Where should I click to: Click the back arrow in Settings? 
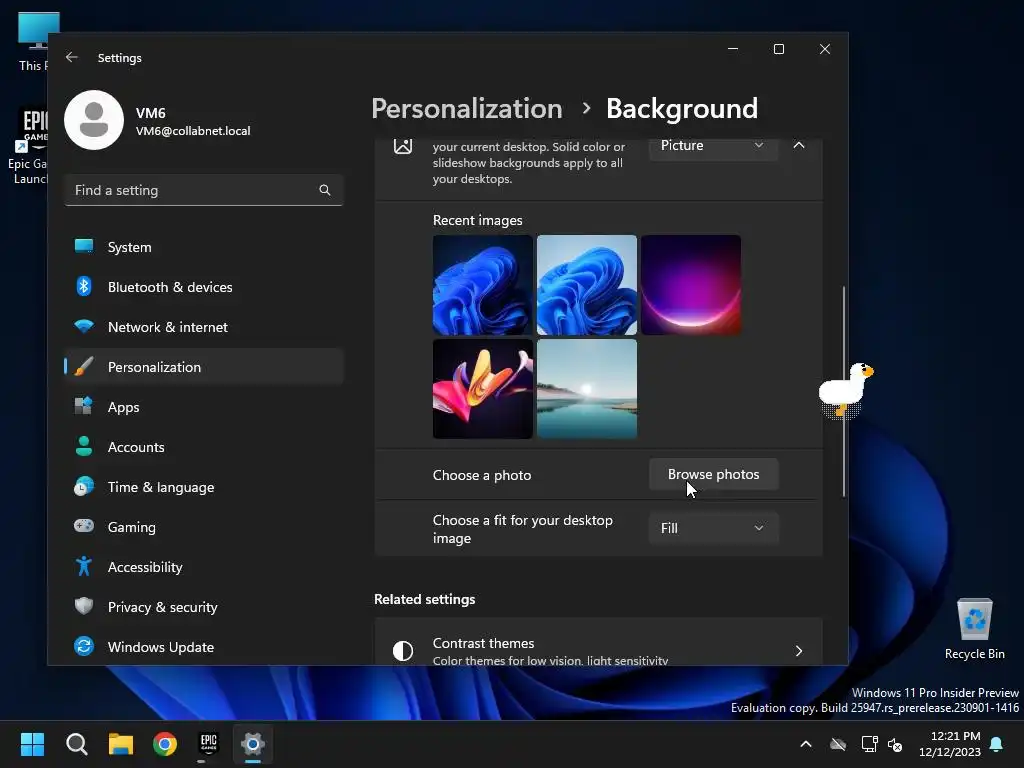pyautogui.click(x=72, y=57)
